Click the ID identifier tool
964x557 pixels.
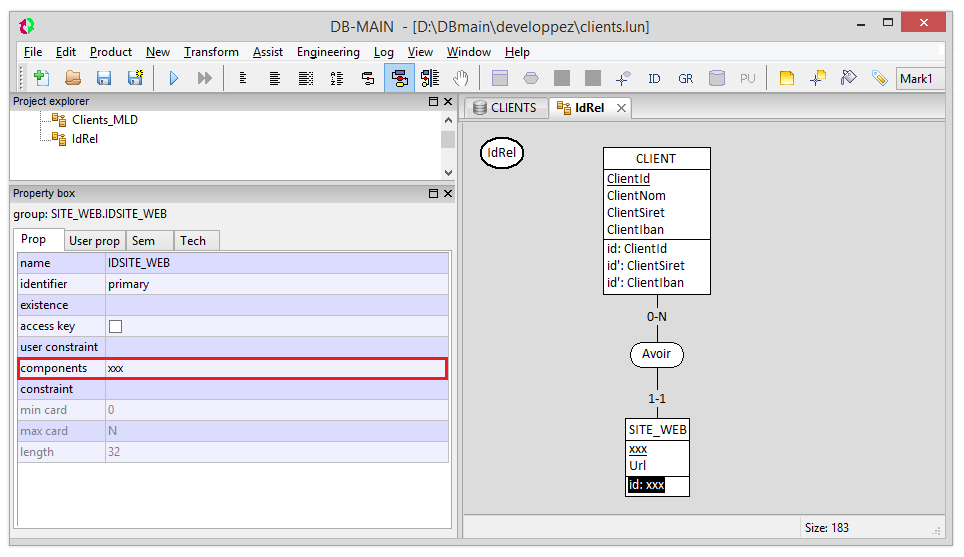(x=654, y=79)
